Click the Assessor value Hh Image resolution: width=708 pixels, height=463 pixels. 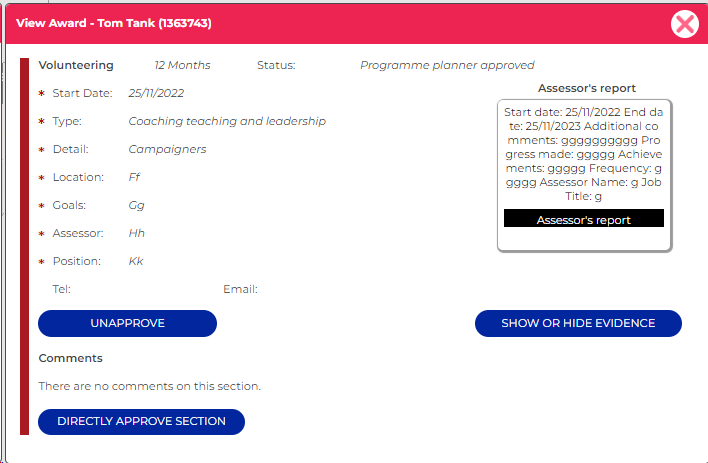tap(137, 233)
